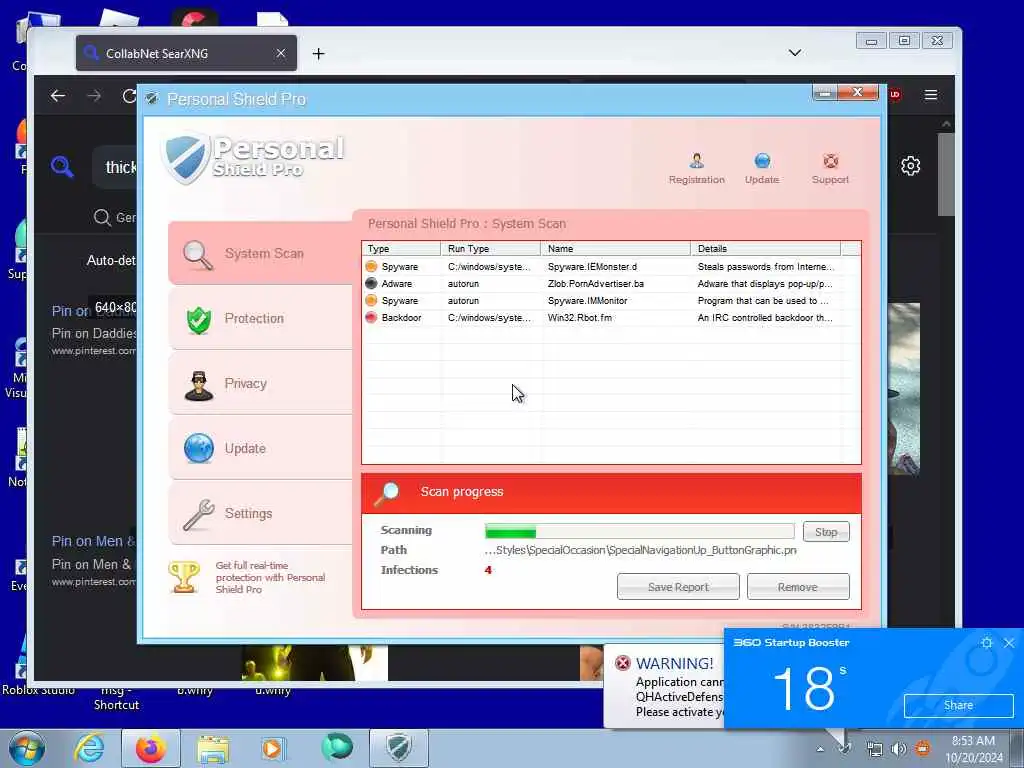Close the 360 Startup Booster popup

click(1009, 643)
